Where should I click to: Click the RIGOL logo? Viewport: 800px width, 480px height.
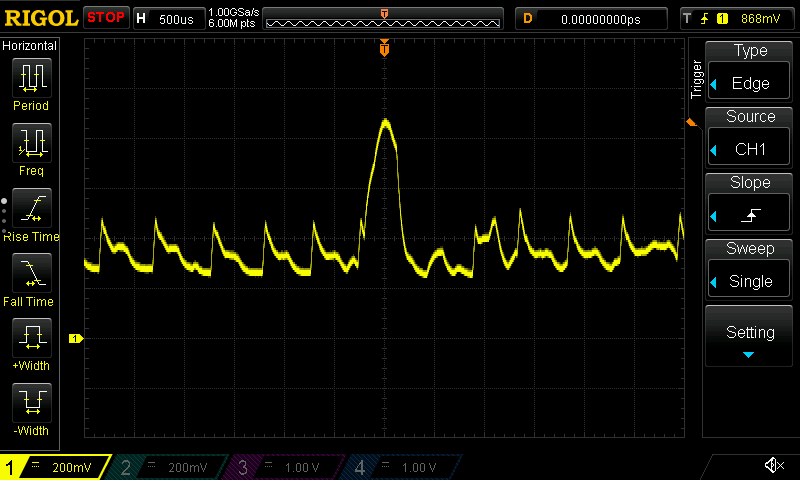coord(40,18)
